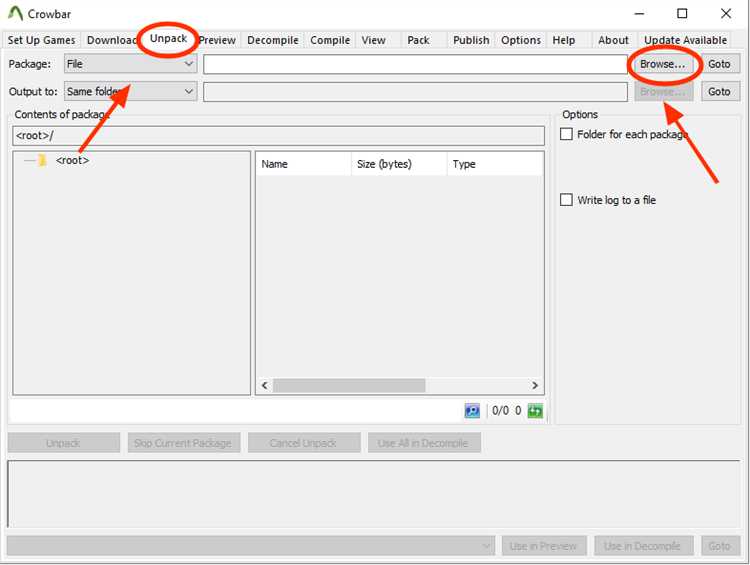This screenshot has height=565, width=750.
Task: Switch to the Download tab
Action: point(111,40)
